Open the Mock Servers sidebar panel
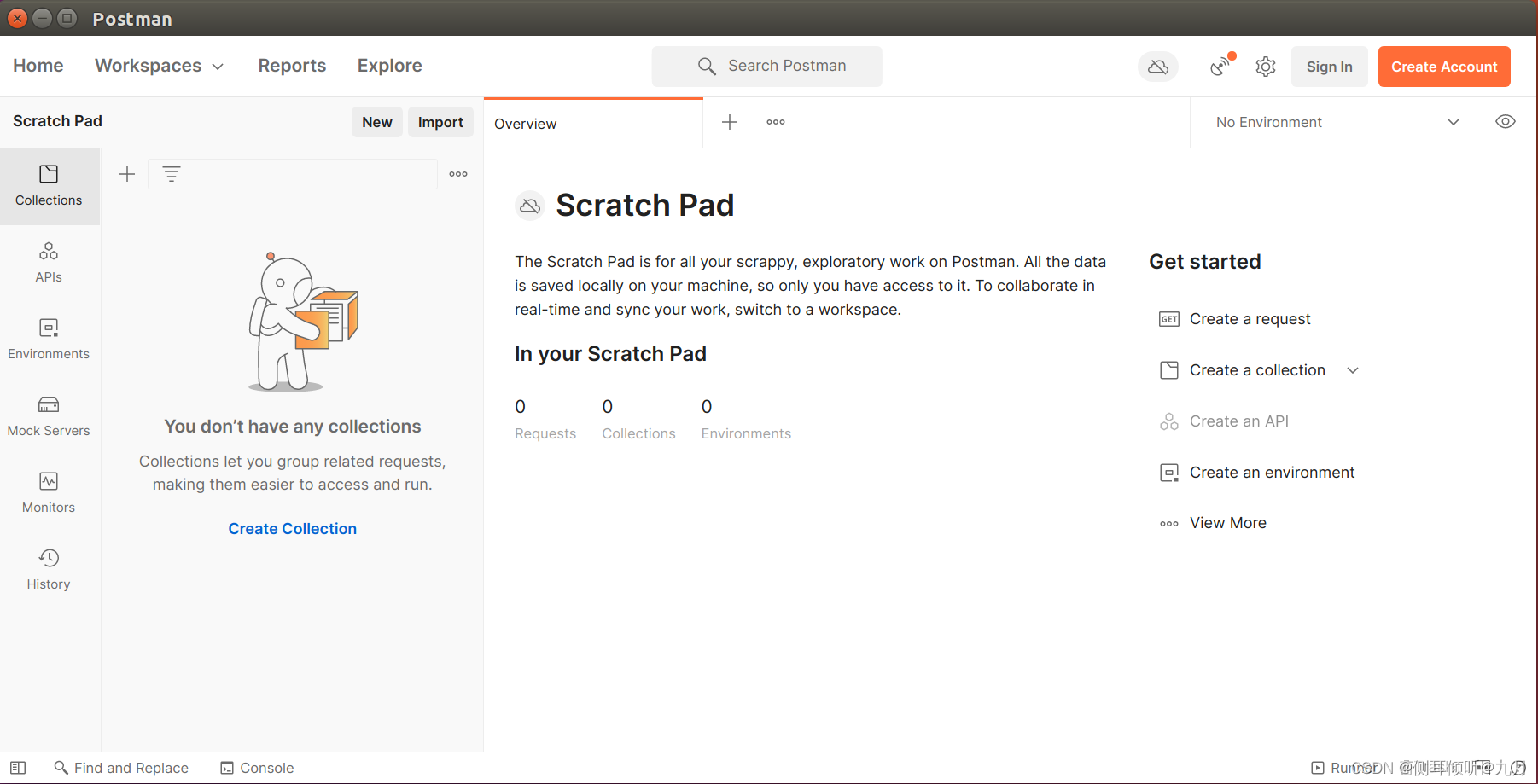Viewport: 1538px width, 784px height. (x=49, y=416)
